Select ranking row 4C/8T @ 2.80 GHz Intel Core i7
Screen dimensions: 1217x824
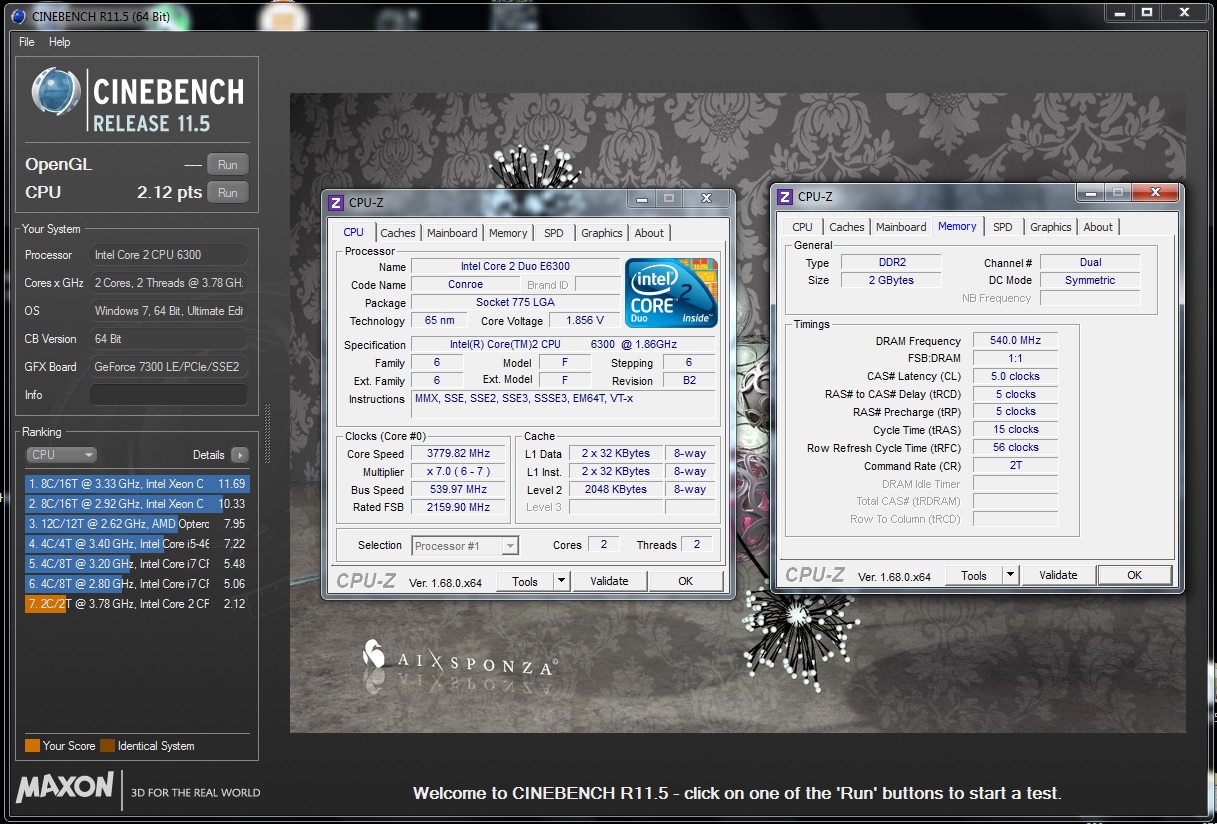pyautogui.click(x=137, y=584)
